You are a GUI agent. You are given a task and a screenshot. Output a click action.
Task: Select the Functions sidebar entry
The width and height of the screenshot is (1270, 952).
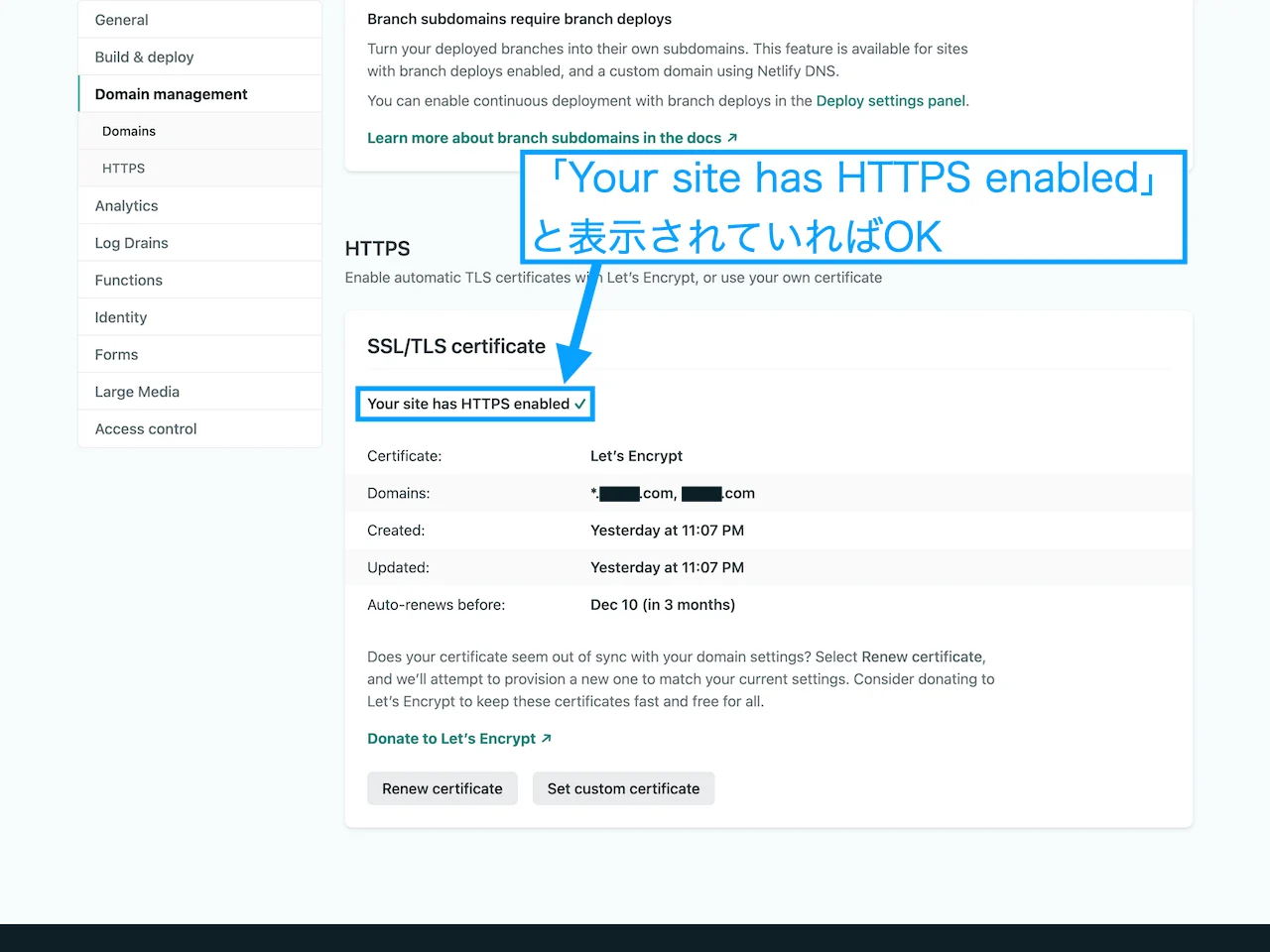click(128, 280)
